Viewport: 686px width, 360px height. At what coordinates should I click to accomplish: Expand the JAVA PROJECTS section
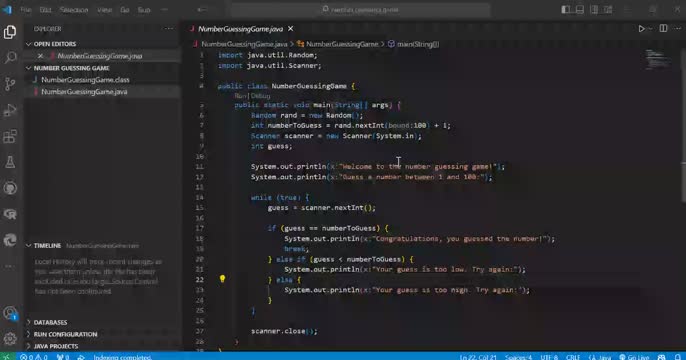coord(56,346)
